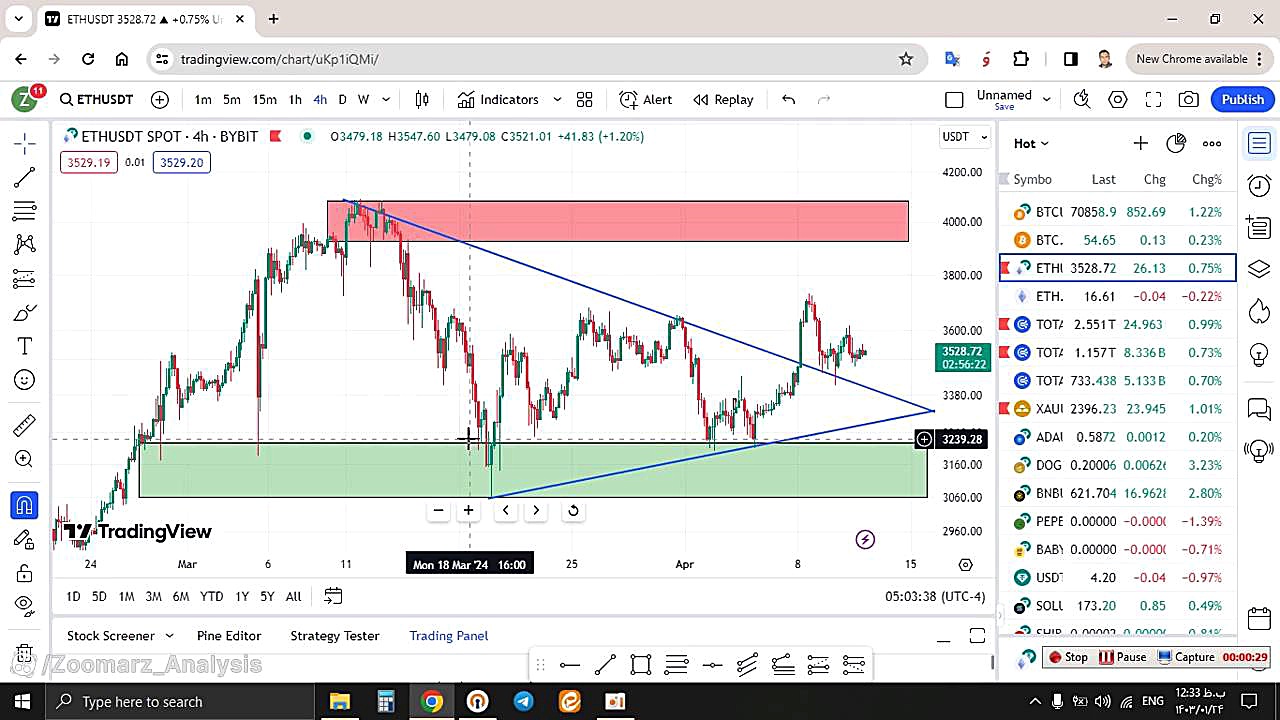
Task: Open object tree layers icon
Action: click(1259, 269)
